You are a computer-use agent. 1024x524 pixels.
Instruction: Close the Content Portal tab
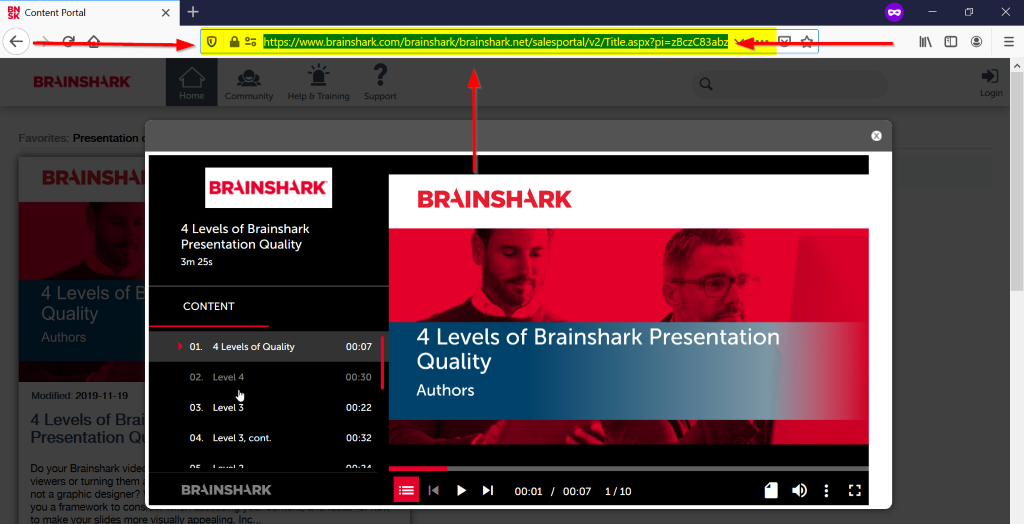[166, 12]
